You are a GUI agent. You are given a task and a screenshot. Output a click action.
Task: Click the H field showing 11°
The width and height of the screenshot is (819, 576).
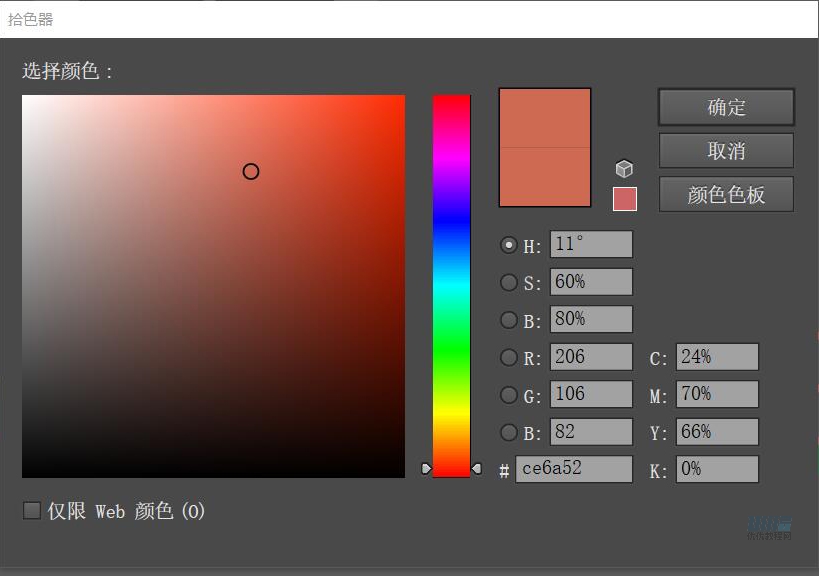click(591, 245)
